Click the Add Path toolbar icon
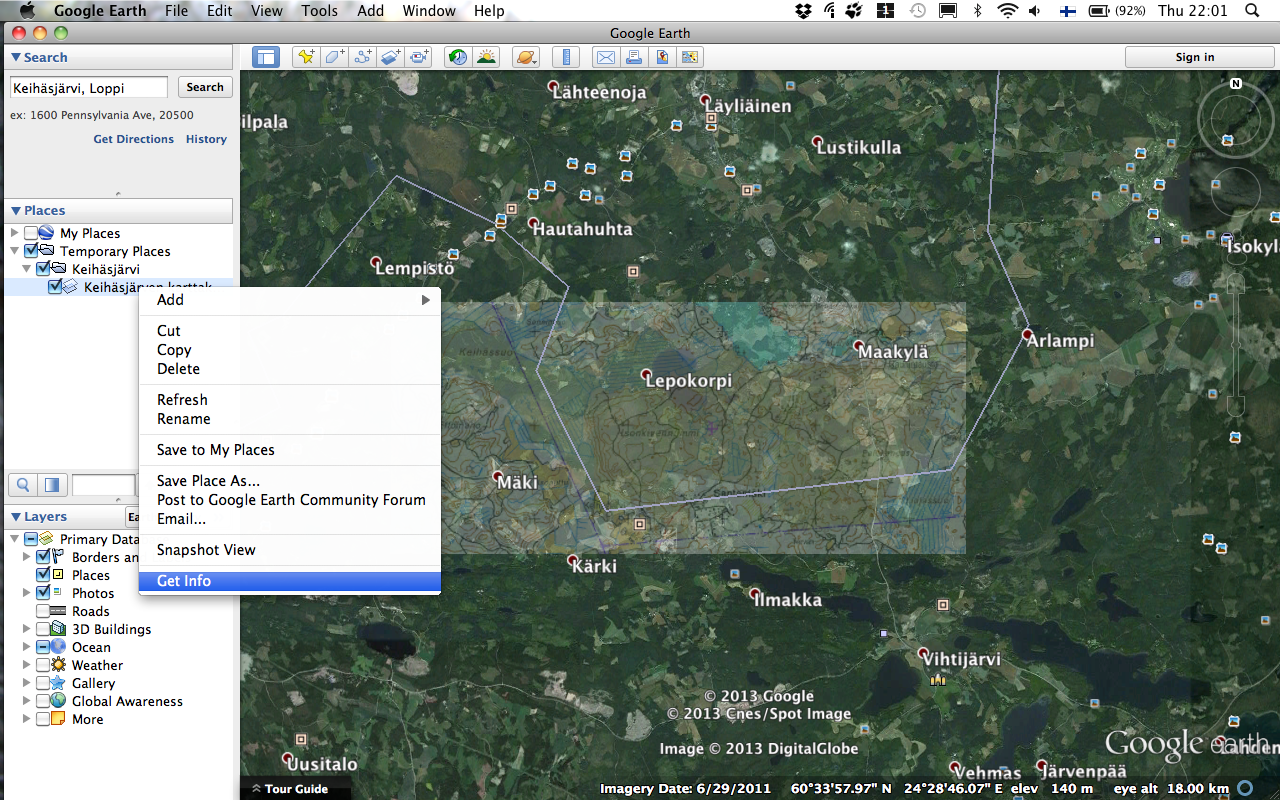Screen dimensions: 1280x800 [x=363, y=57]
